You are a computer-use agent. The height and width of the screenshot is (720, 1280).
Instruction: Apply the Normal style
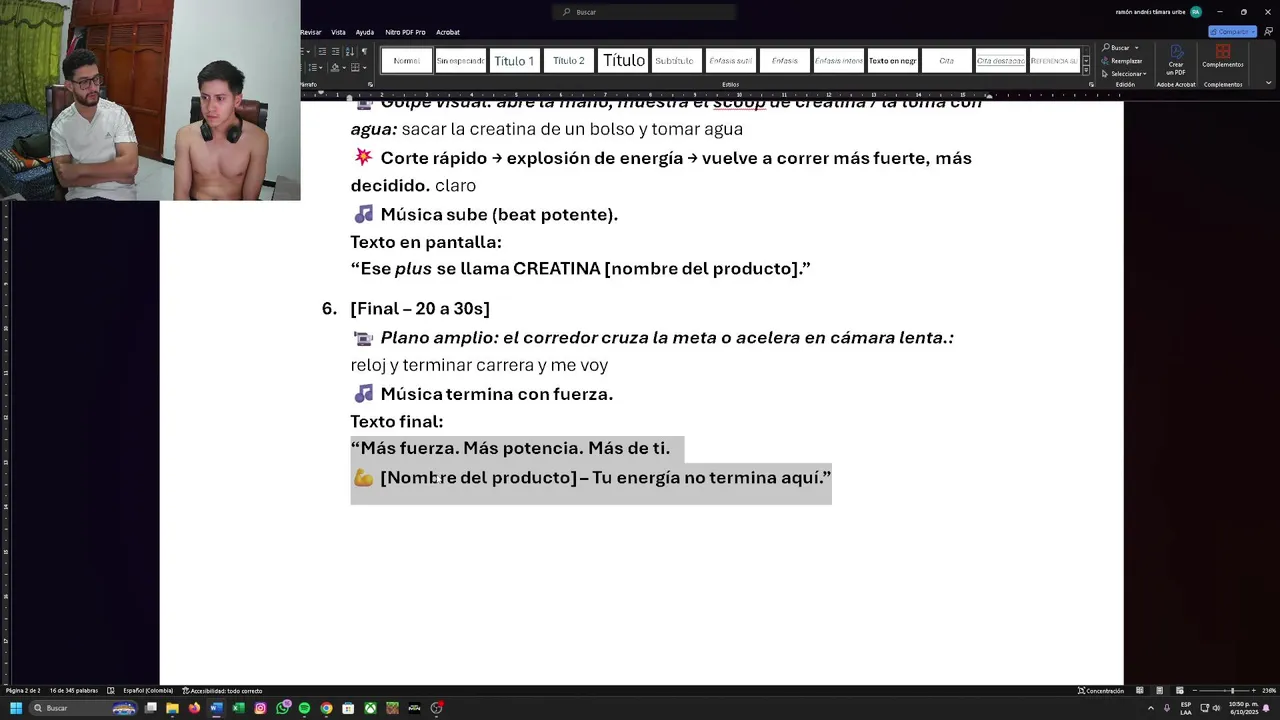tap(406, 60)
